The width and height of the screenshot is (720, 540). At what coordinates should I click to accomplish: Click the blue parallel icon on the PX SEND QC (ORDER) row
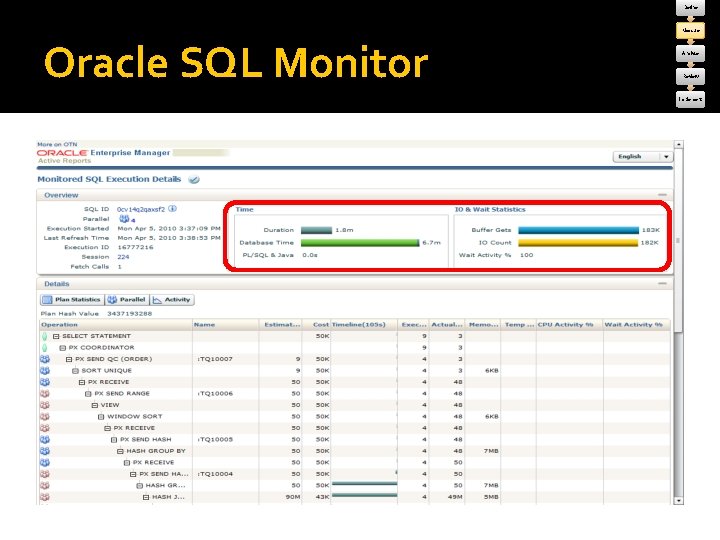click(x=45, y=359)
